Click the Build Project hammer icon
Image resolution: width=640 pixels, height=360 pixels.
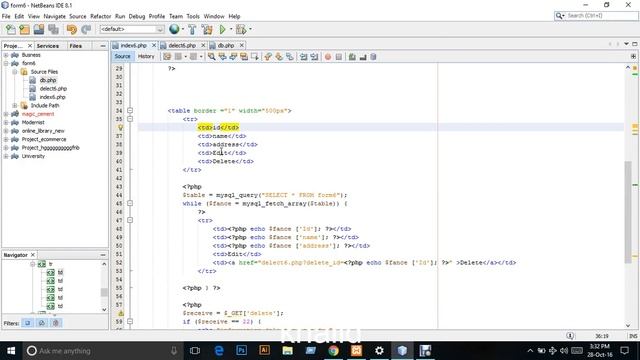[192, 29]
